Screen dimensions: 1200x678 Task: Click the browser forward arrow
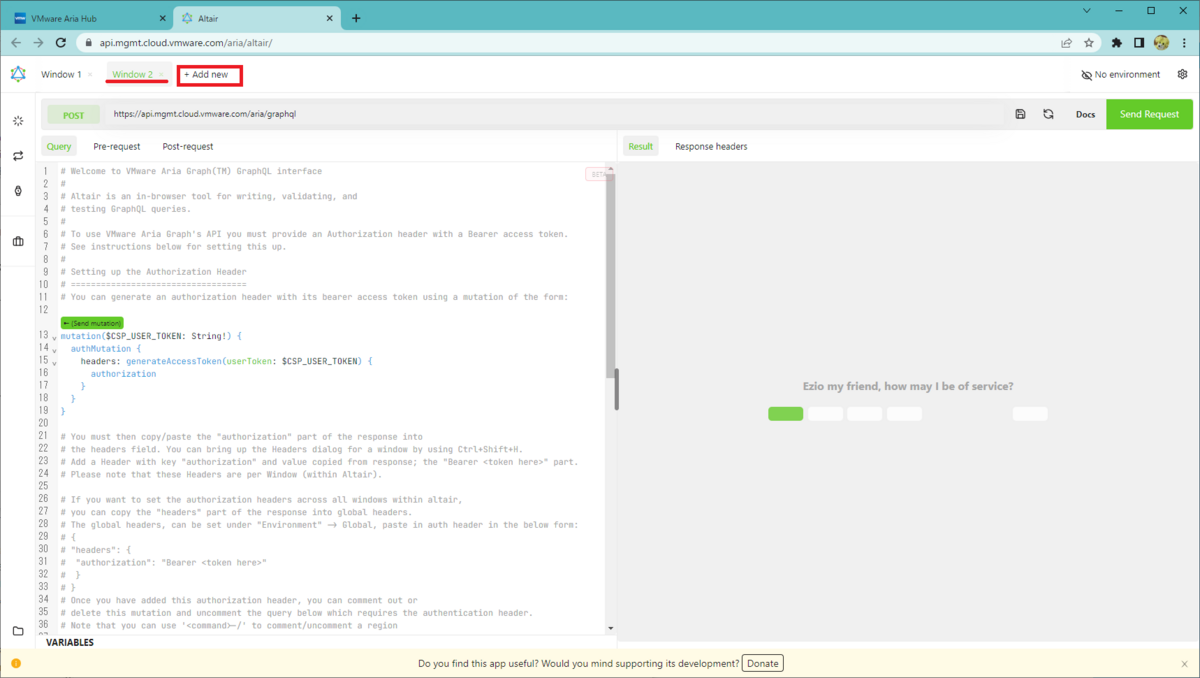pyautogui.click(x=38, y=43)
